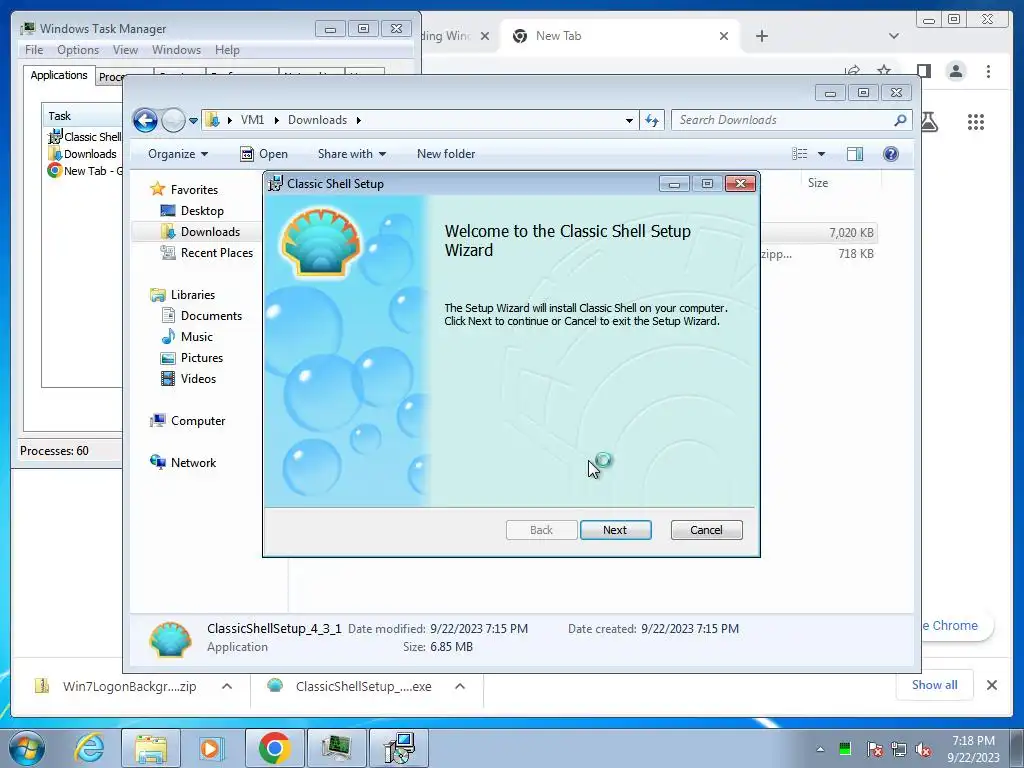Toggle Chrome side panel icon
Viewport: 1024px width, 768px height.
[x=923, y=71]
